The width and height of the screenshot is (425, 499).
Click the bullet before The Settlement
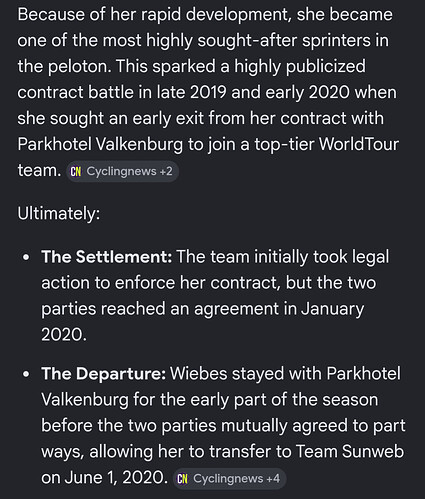[26, 258]
